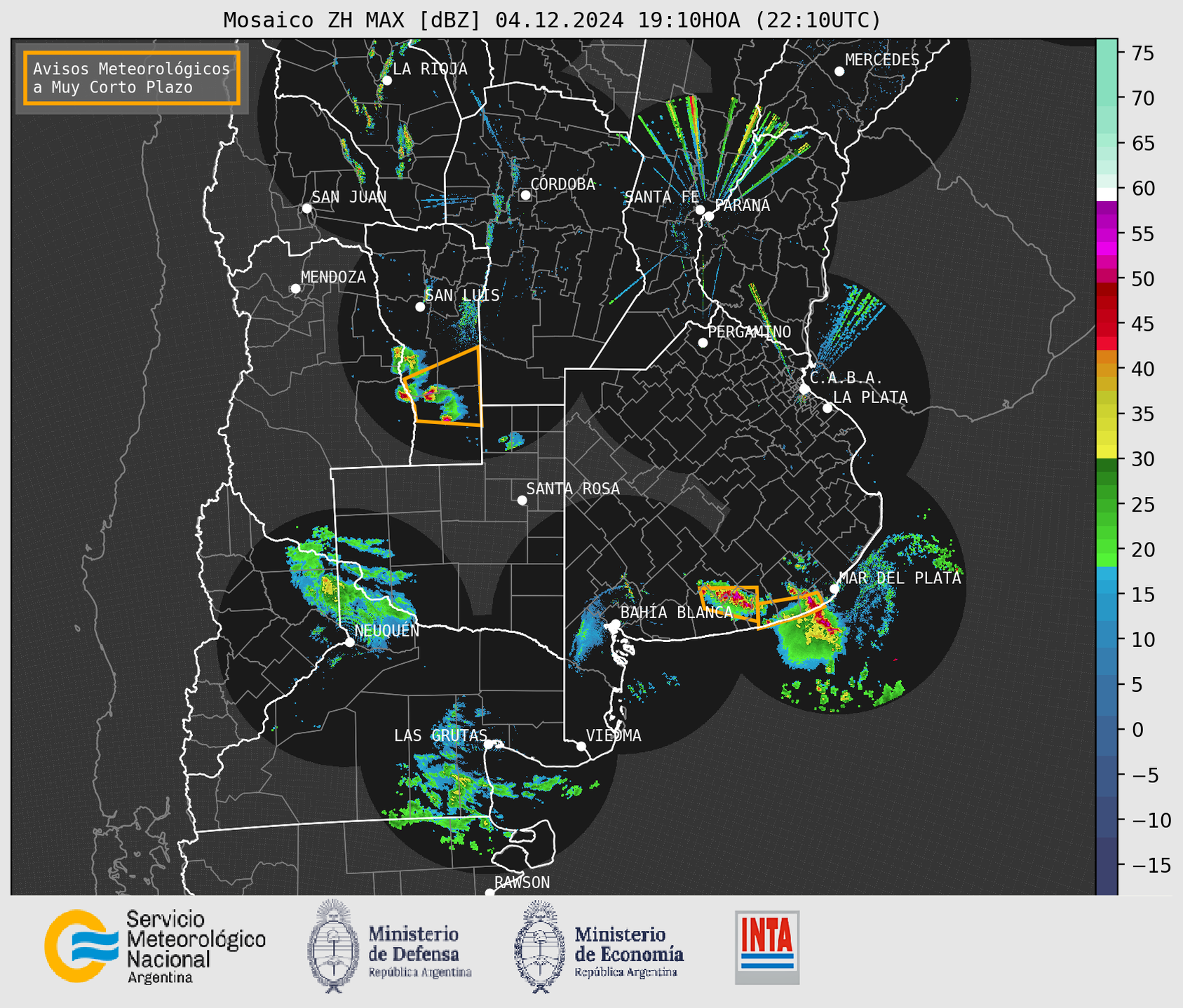
Task: Click the 45 label on the dBZ scale
Action: [x=1142, y=324]
